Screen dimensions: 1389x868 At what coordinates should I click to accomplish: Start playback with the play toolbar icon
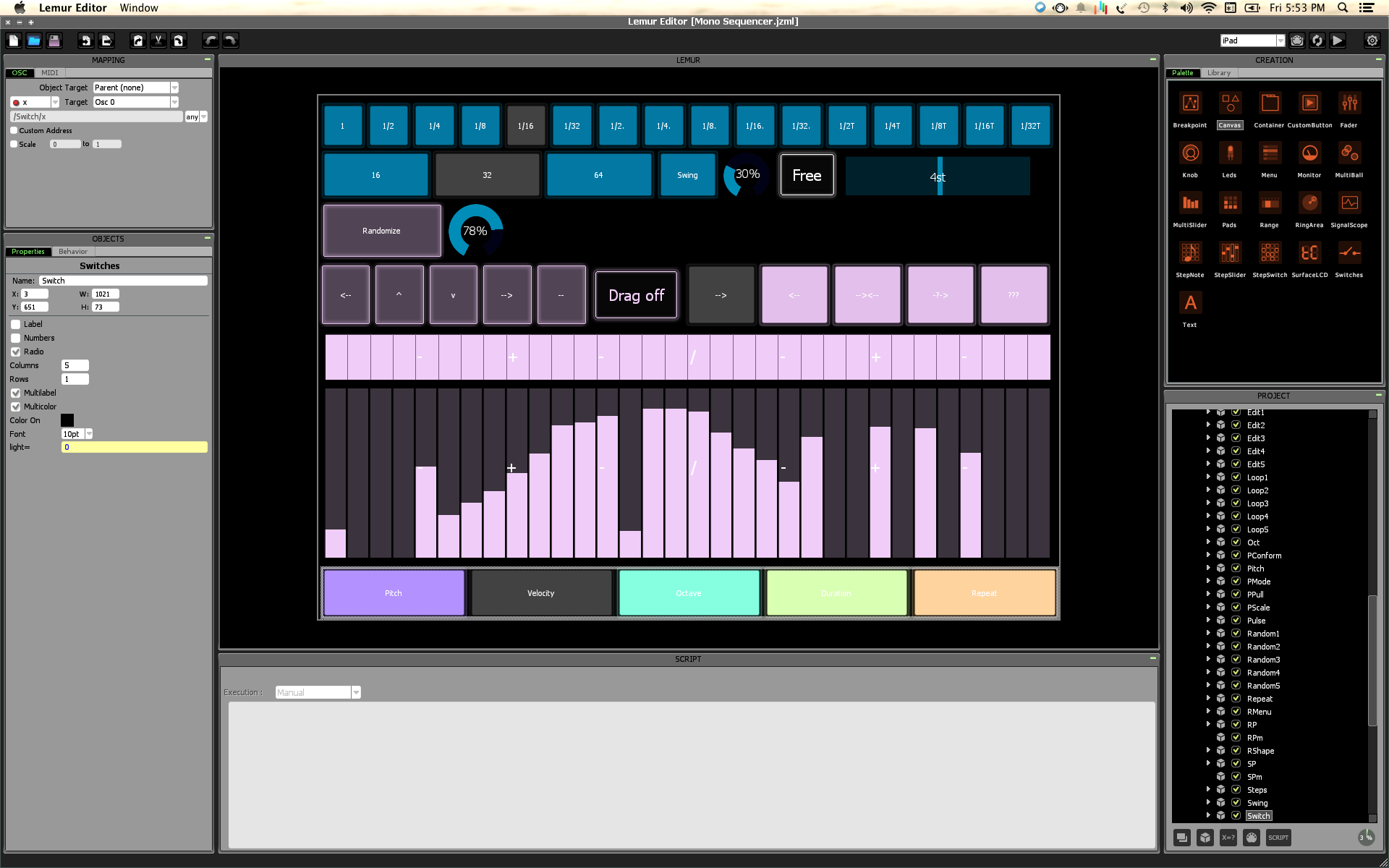pyautogui.click(x=1338, y=41)
